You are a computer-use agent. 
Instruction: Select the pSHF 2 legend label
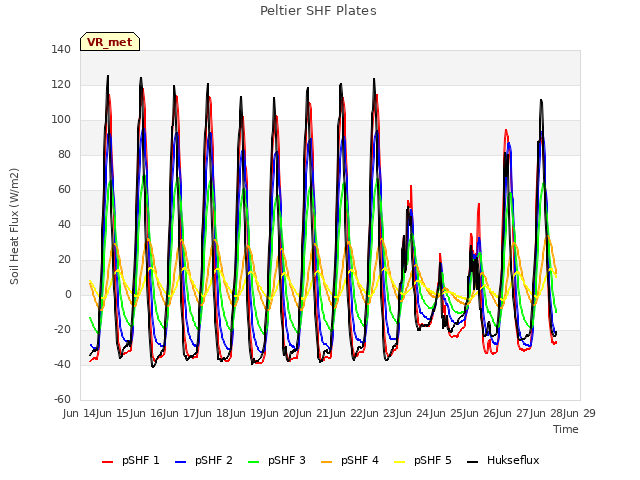click(x=214, y=460)
